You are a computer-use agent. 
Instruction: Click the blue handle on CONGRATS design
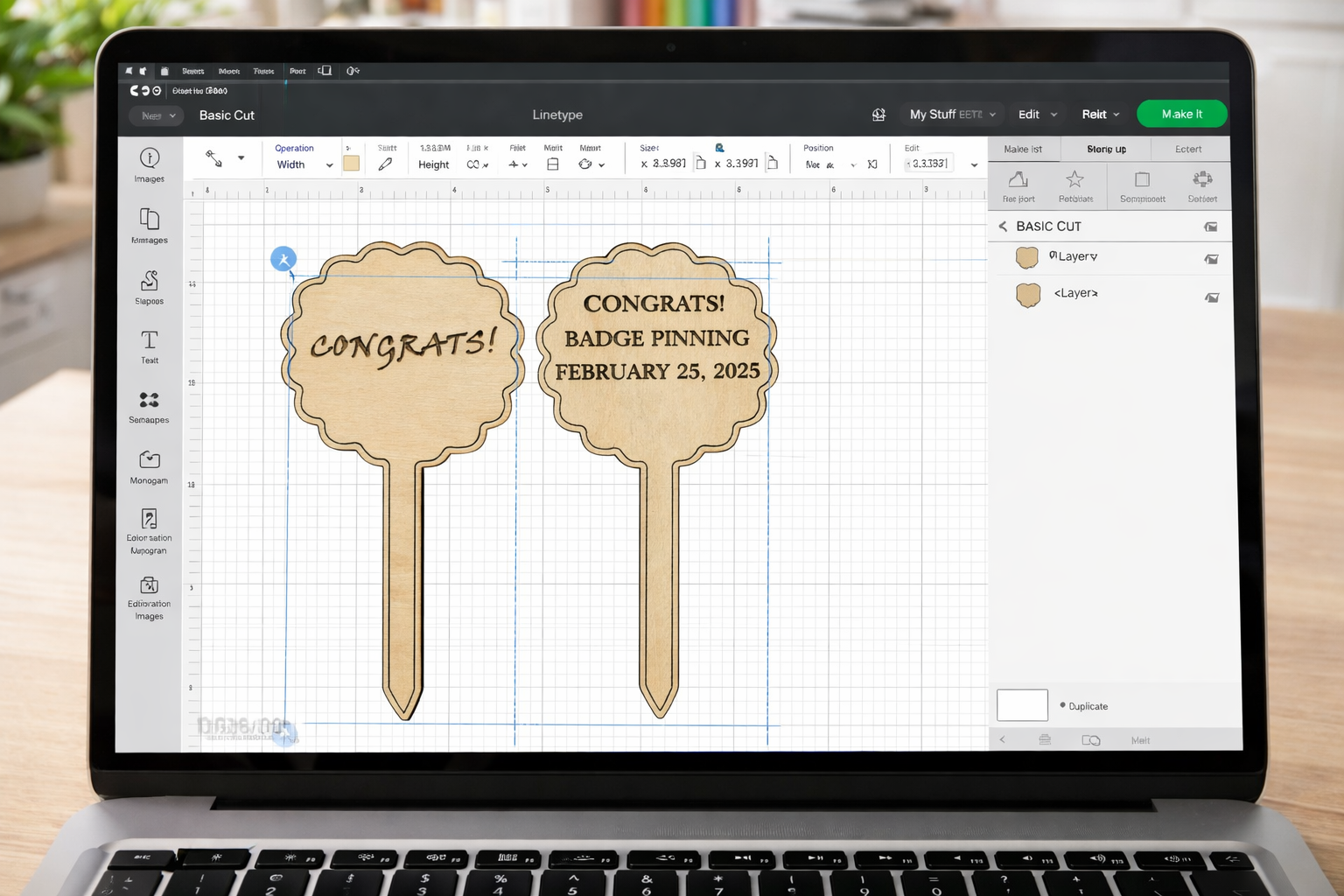coord(283,259)
